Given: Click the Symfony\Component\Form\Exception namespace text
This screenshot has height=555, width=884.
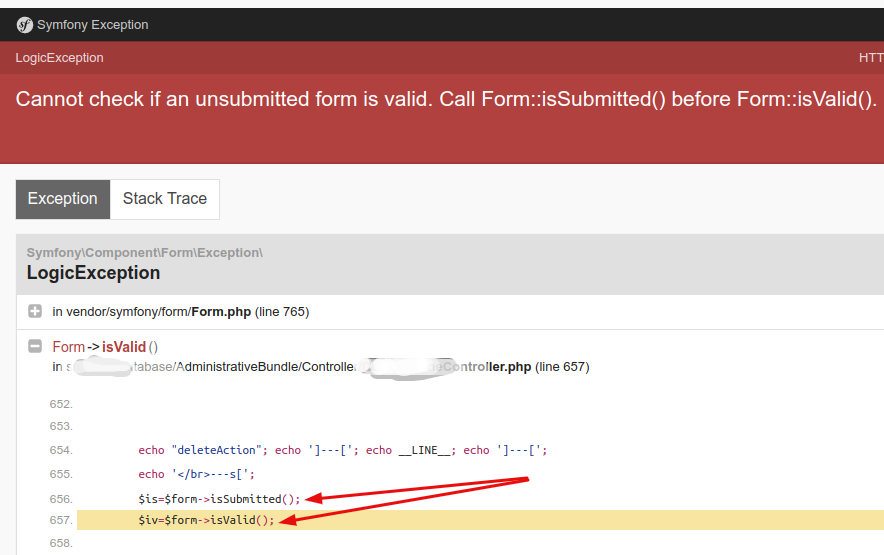Looking at the screenshot, I should [144, 253].
